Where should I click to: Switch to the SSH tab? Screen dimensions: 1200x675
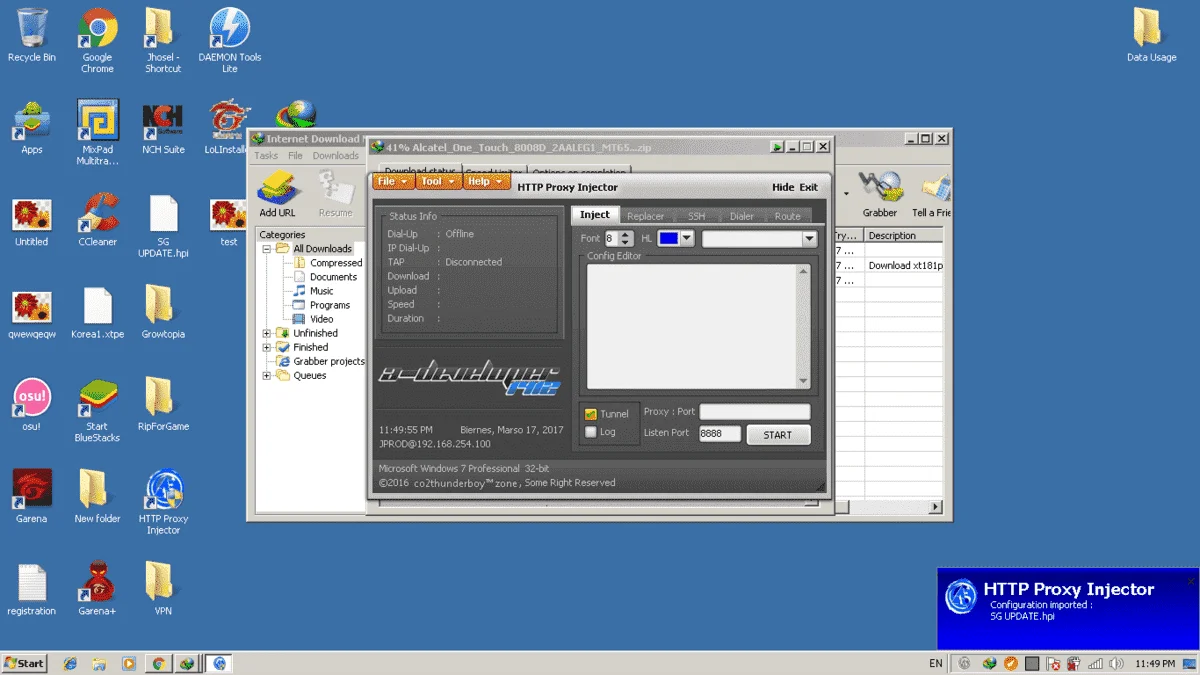[x=696, y=216]
